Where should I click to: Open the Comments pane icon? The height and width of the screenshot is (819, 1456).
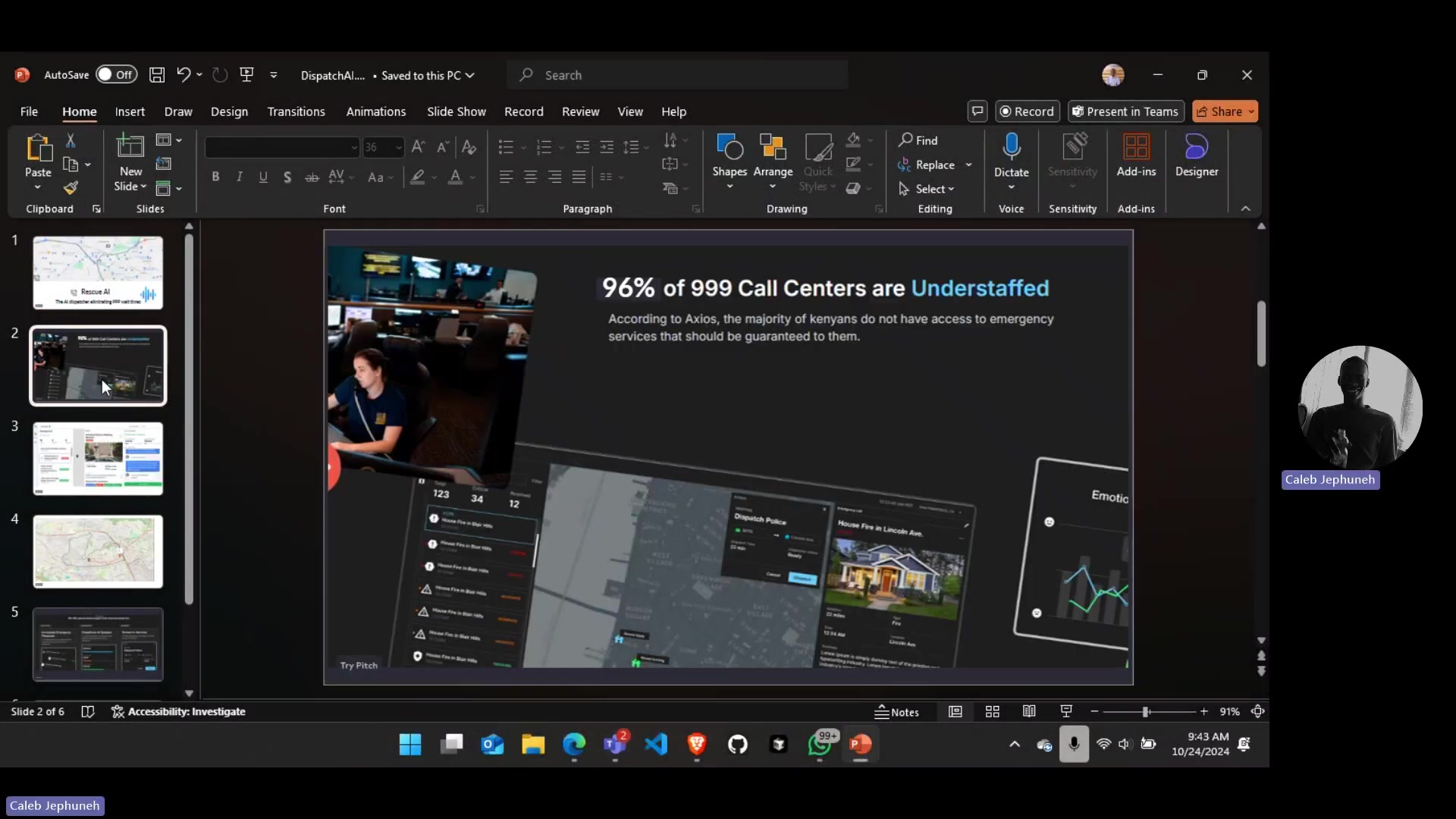click(977, 111)
